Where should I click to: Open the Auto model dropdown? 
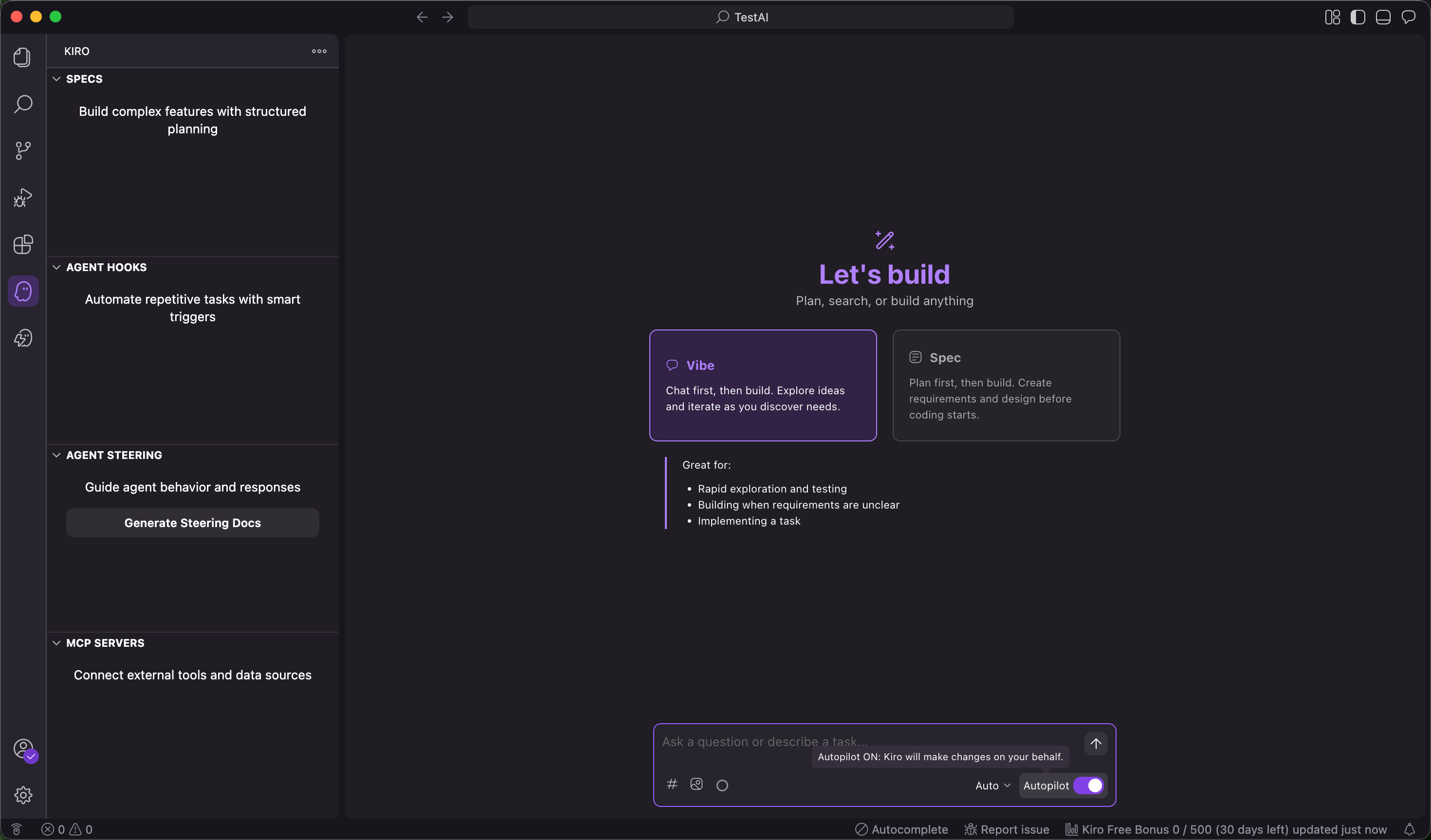click(x=992, y=785)
